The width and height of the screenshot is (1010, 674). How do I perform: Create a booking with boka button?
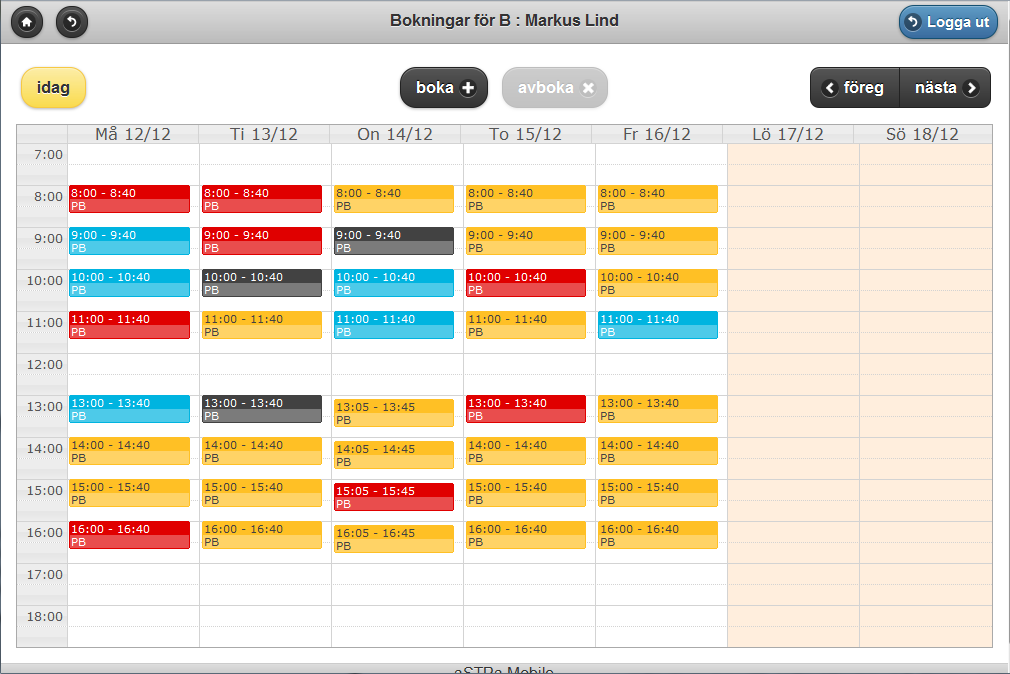tap(444, 88)
